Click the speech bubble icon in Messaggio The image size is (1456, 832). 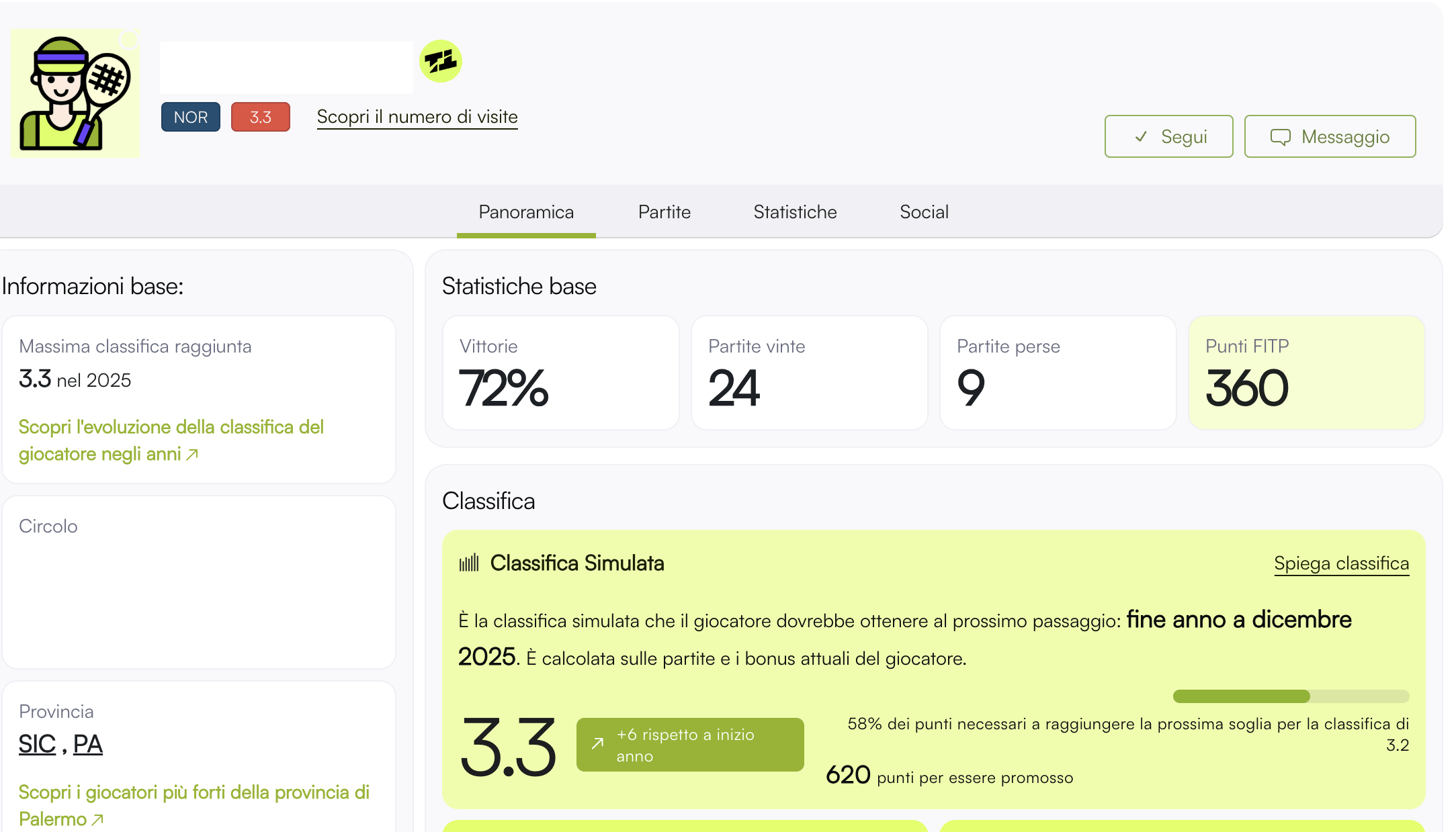click(x=1280, y=137)
